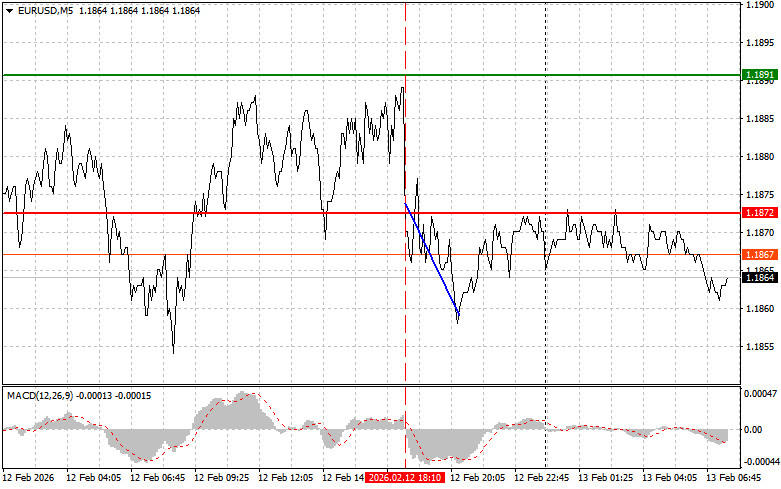Click the 1.1875 price scale value
Viewport: 781px width, 489px height.
760,195
